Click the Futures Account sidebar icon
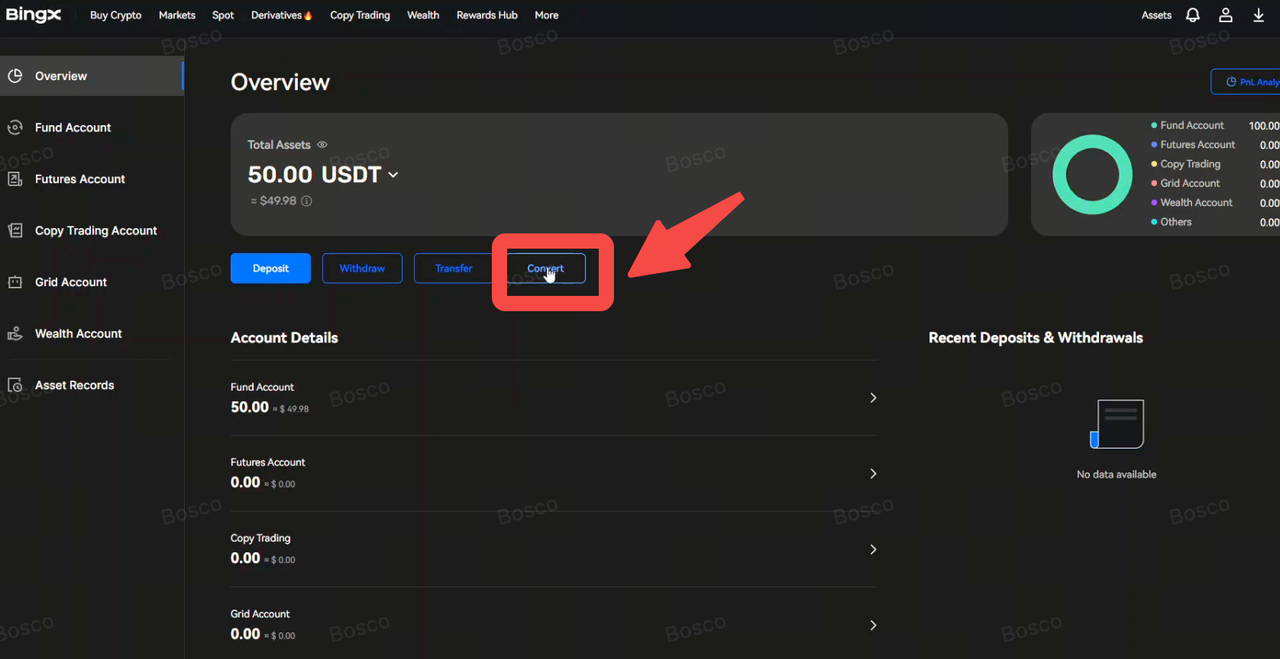Image resolution: width=1280 pixels, height=659 pixels. coord(15,179)
